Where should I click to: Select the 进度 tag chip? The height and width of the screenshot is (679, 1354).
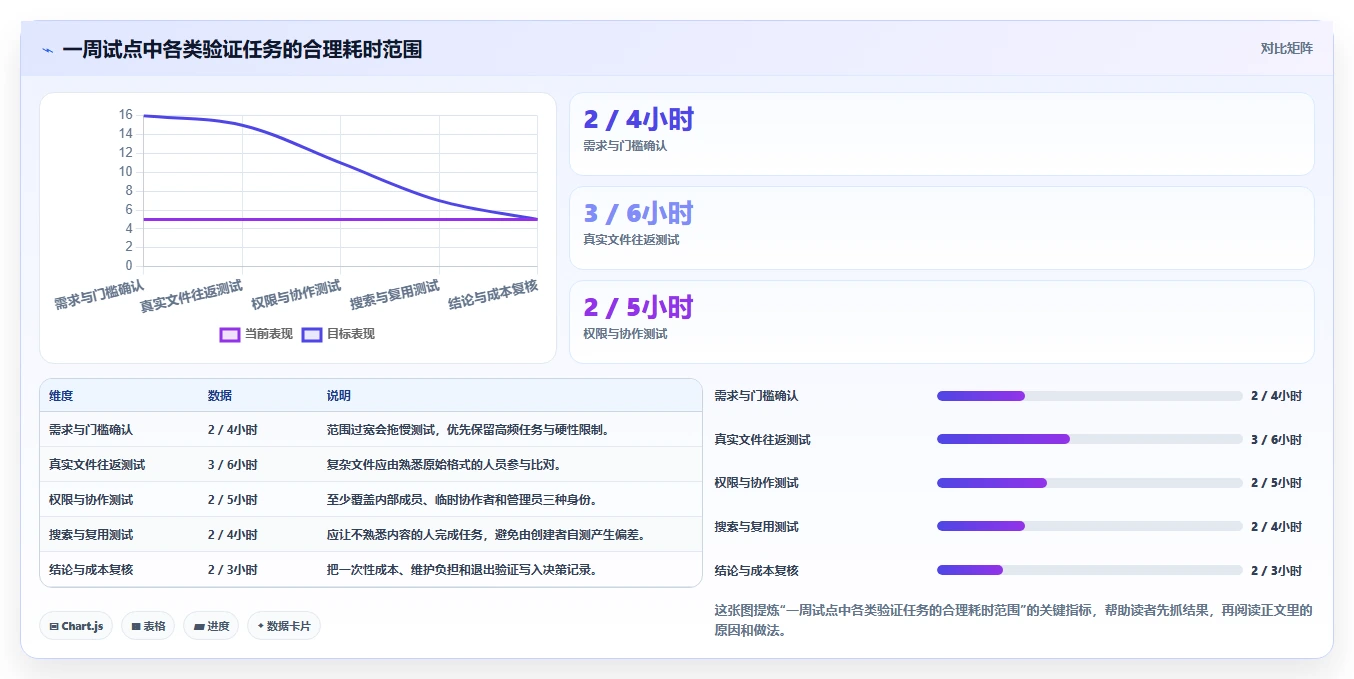[x=211, y=626]
